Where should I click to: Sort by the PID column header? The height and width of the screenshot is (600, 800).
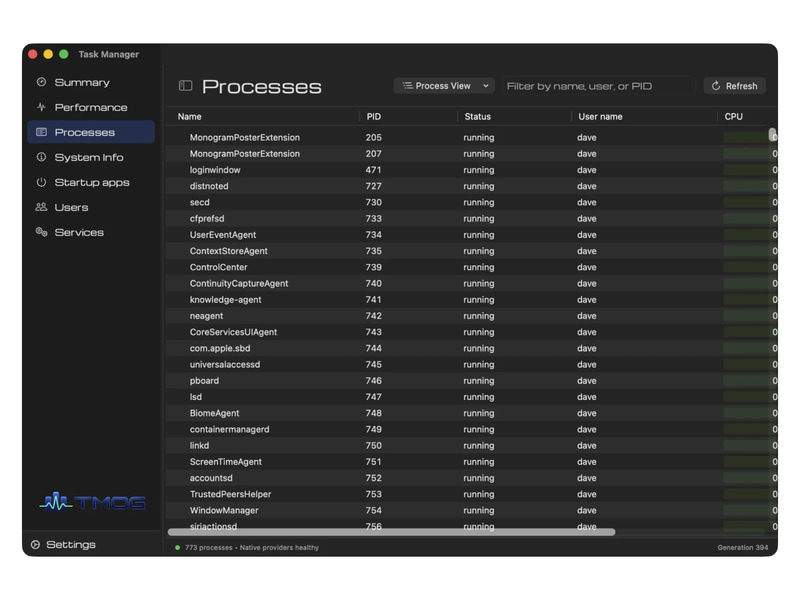[x=373, y=116]
